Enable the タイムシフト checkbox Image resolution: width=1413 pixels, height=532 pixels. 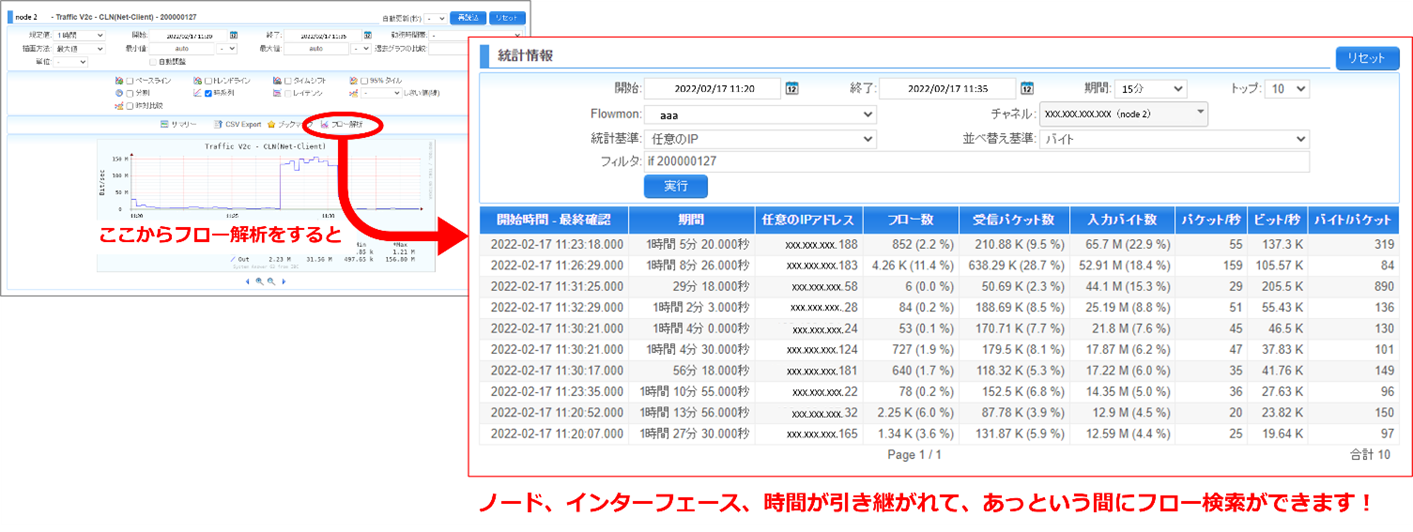(288, 81)
